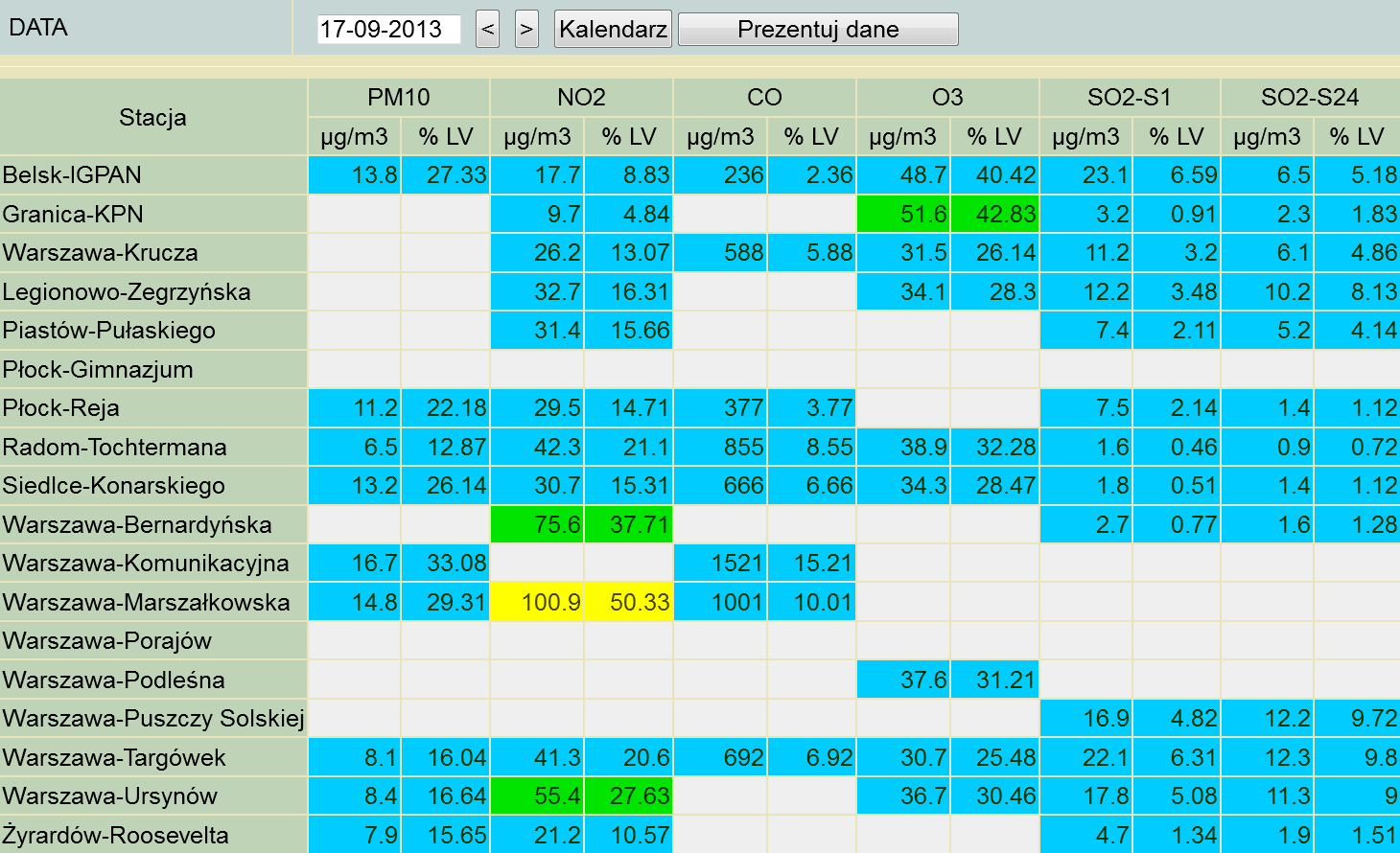1400x853 pixels.
Task: Click green NO2 value 75.6
Action: [x=537, y=525]
